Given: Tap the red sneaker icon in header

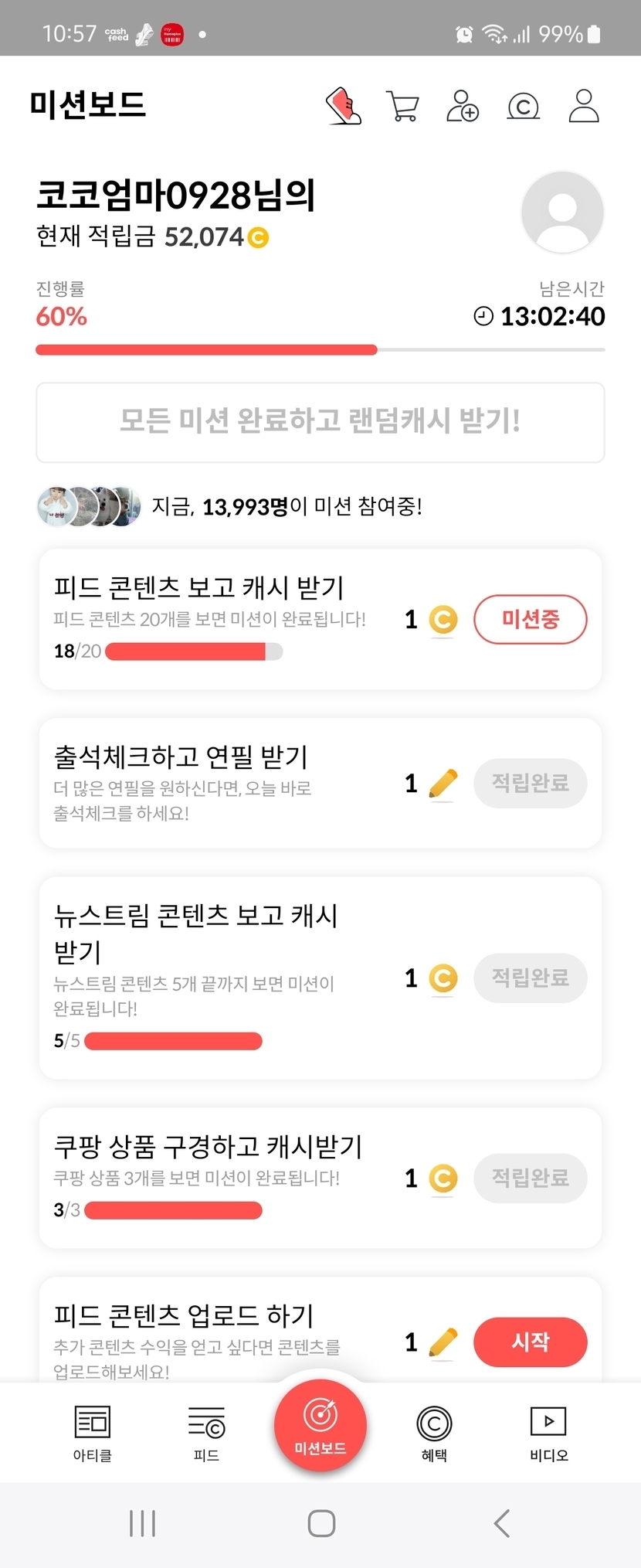Looking at the screenshot, I should [x=344, y=106].
